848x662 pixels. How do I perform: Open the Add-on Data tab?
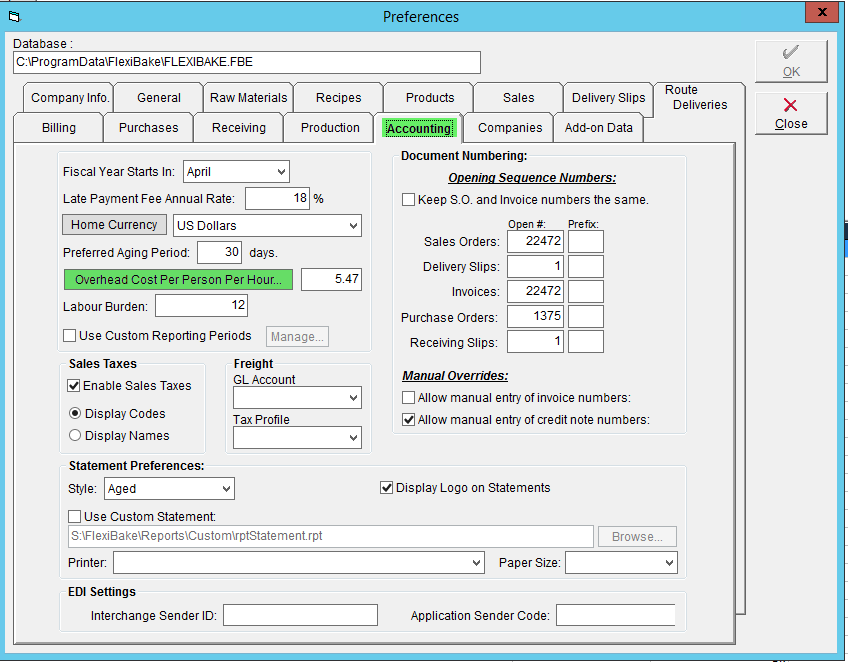(598, 128)
